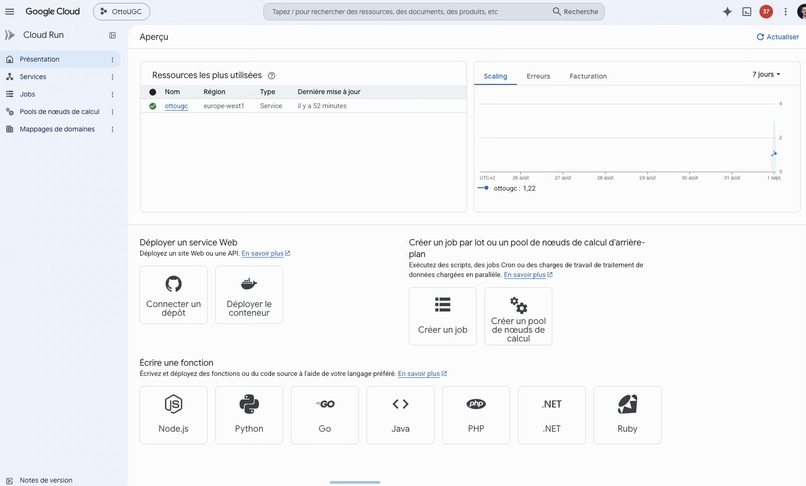
Task: Open more options next to Pools de nœuds
Action: click(112, 112)
